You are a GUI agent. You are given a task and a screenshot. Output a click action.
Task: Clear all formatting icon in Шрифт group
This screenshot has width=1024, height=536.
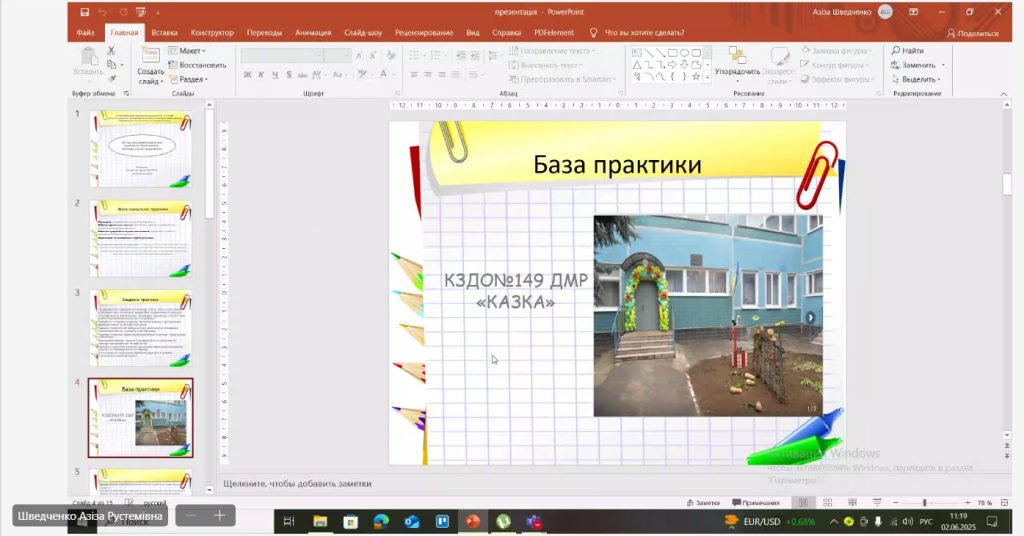pos(391,56)
